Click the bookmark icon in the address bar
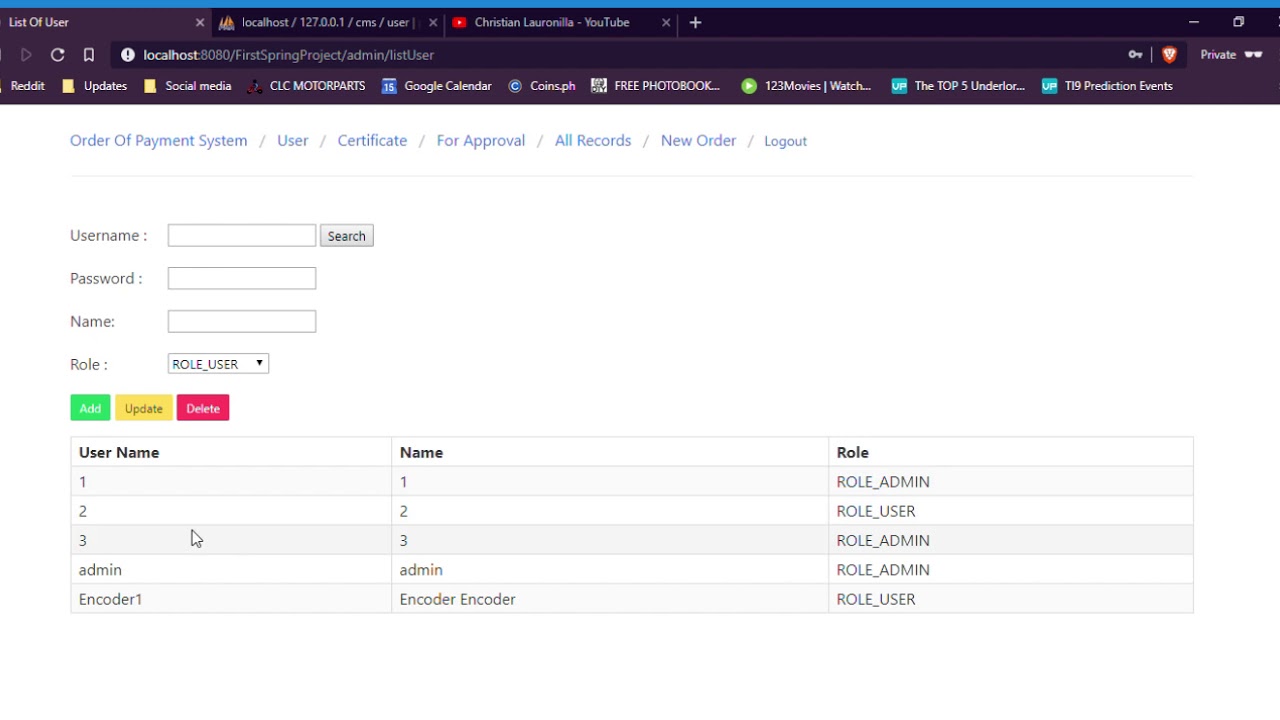 point(89,55)
